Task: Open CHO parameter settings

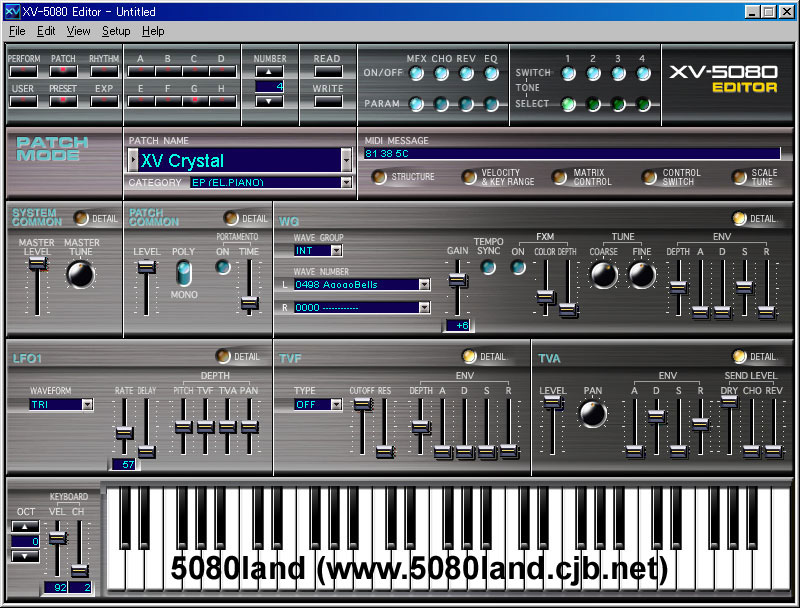Action: [441, 104]
